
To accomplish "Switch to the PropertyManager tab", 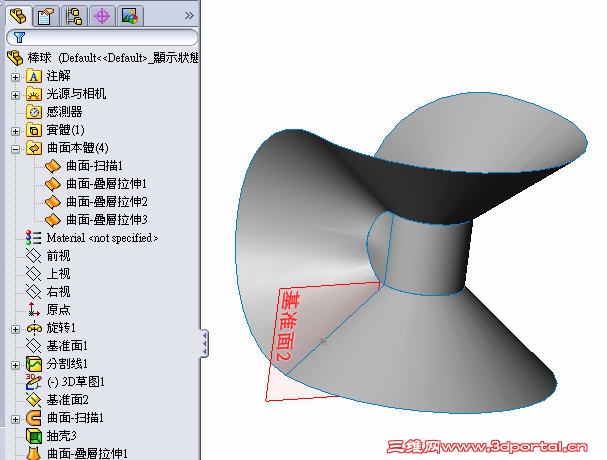I will pos(46,16).
